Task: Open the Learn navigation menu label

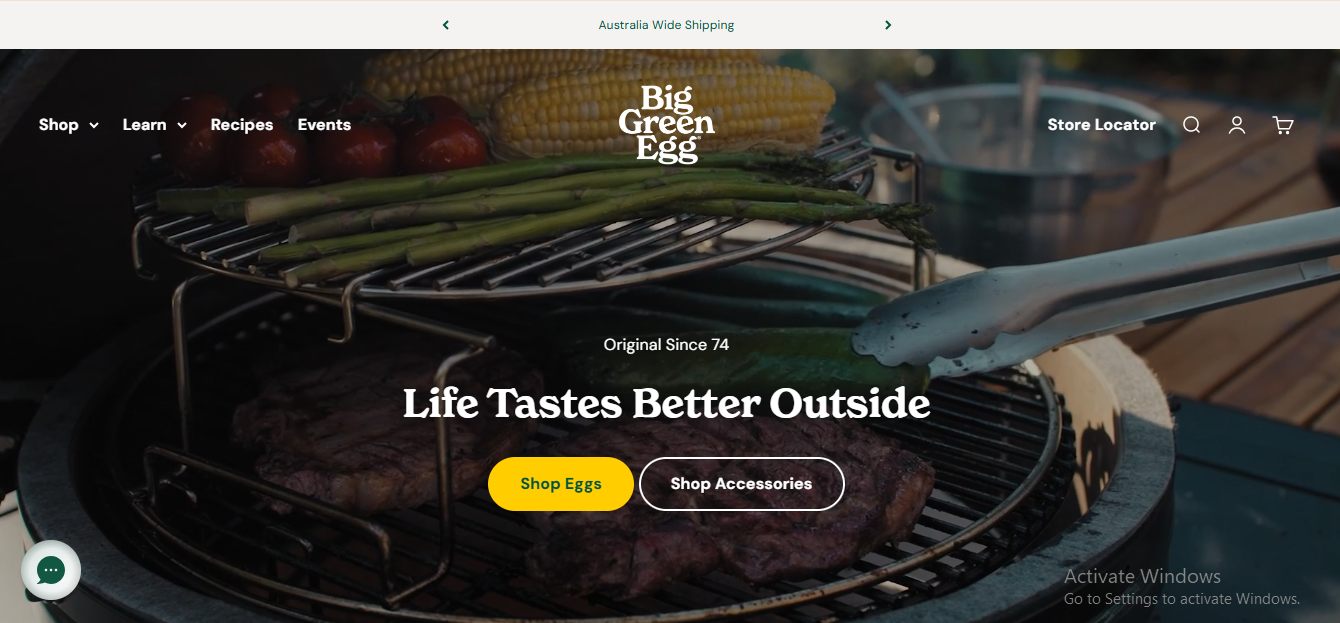Action: tap(144, 125)
